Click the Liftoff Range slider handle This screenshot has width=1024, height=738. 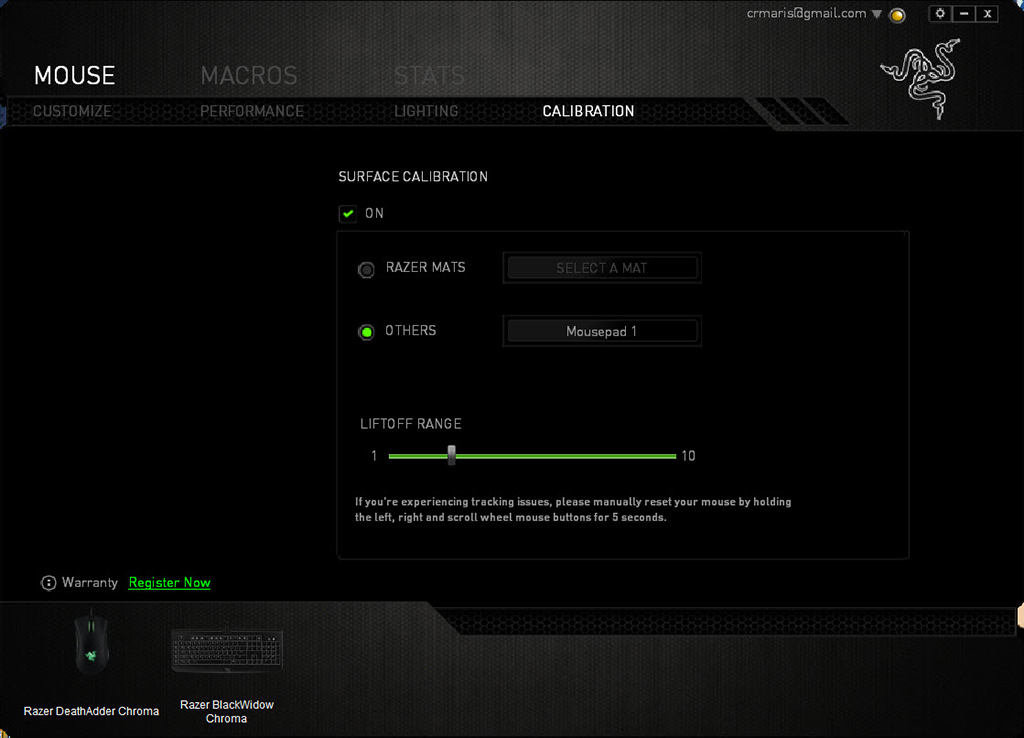[451, 455]
